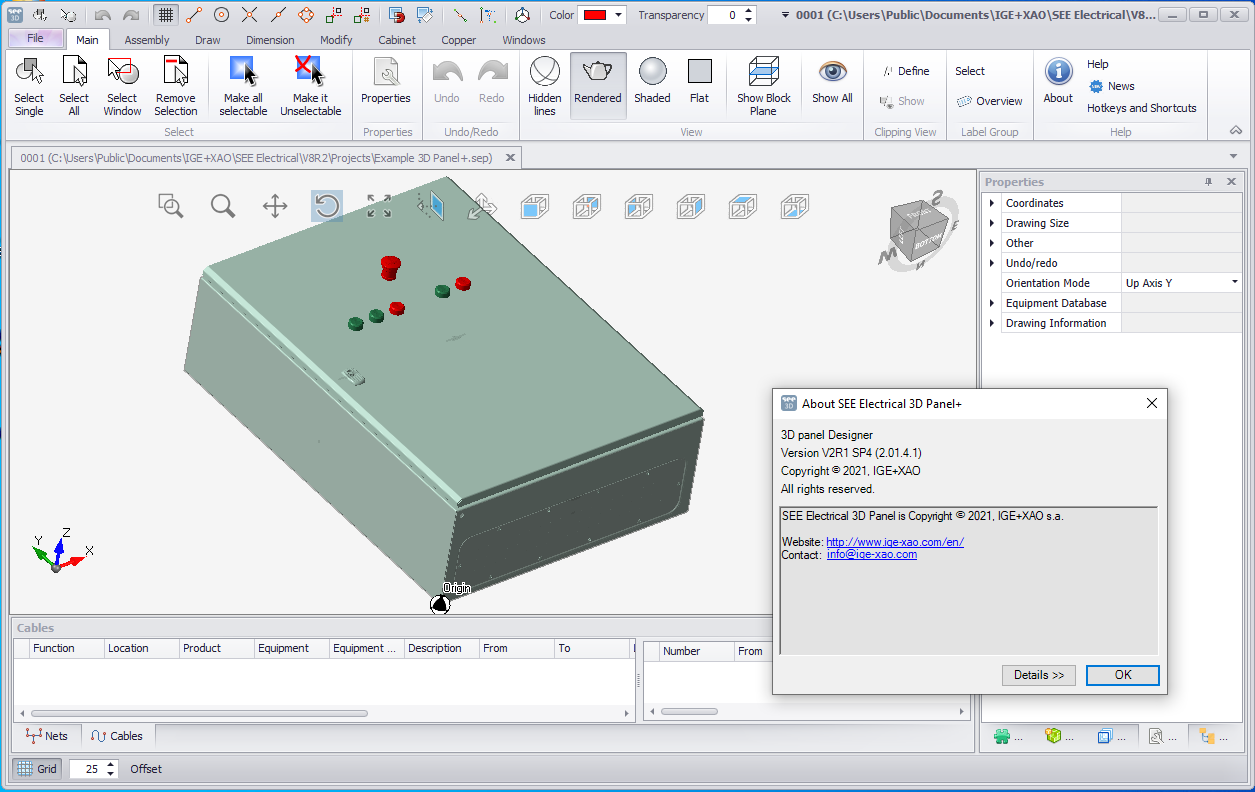Click the 3D sphere icon in quick toolbar

(522, 15)
